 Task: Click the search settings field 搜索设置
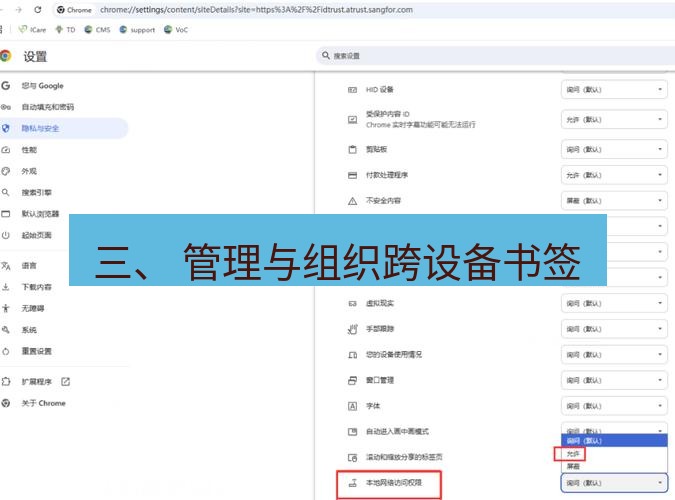[x=495, y=56]
